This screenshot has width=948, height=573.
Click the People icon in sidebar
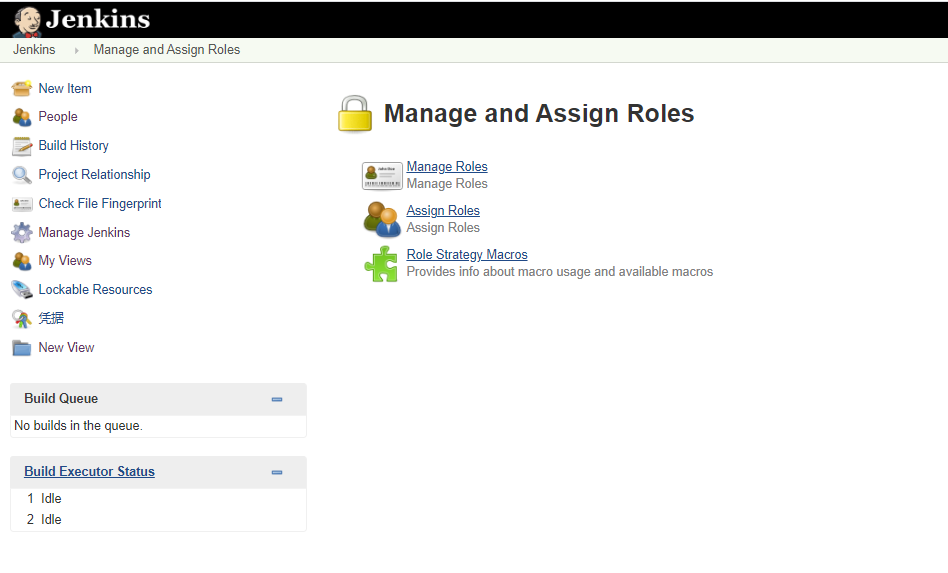(x=22, y=117)
